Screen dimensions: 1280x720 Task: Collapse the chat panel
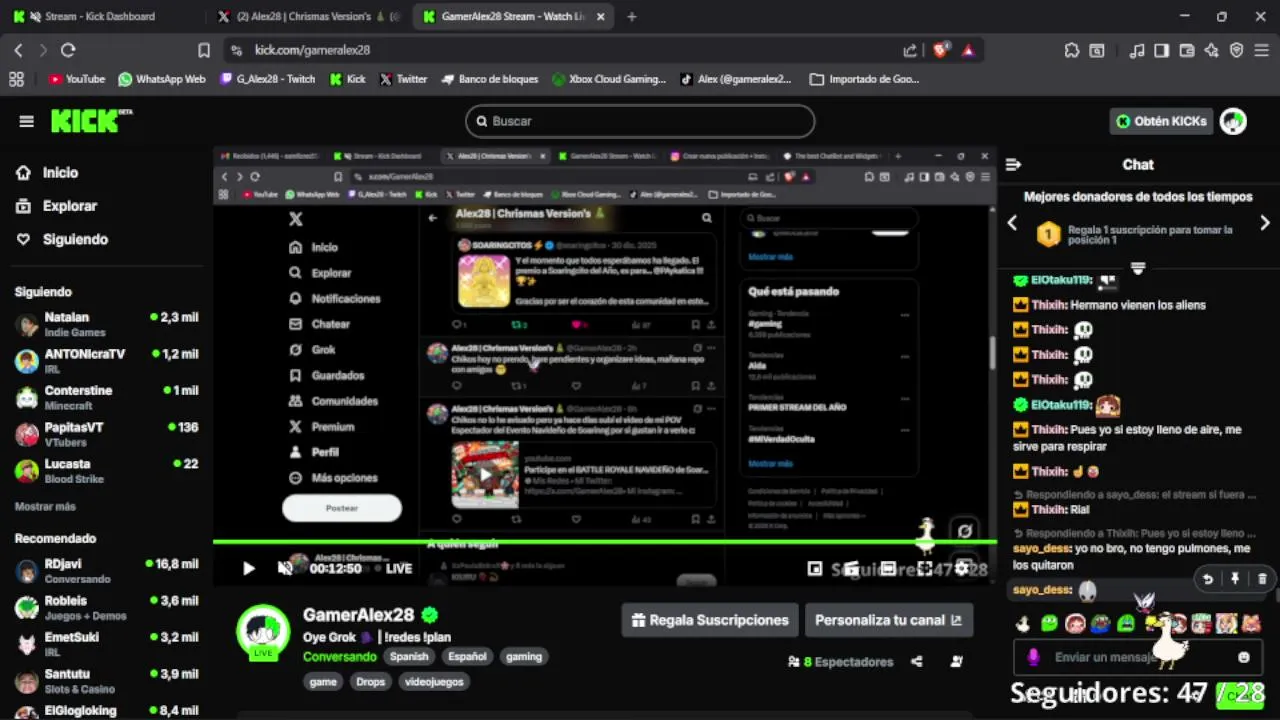[x=1013, y=164]
